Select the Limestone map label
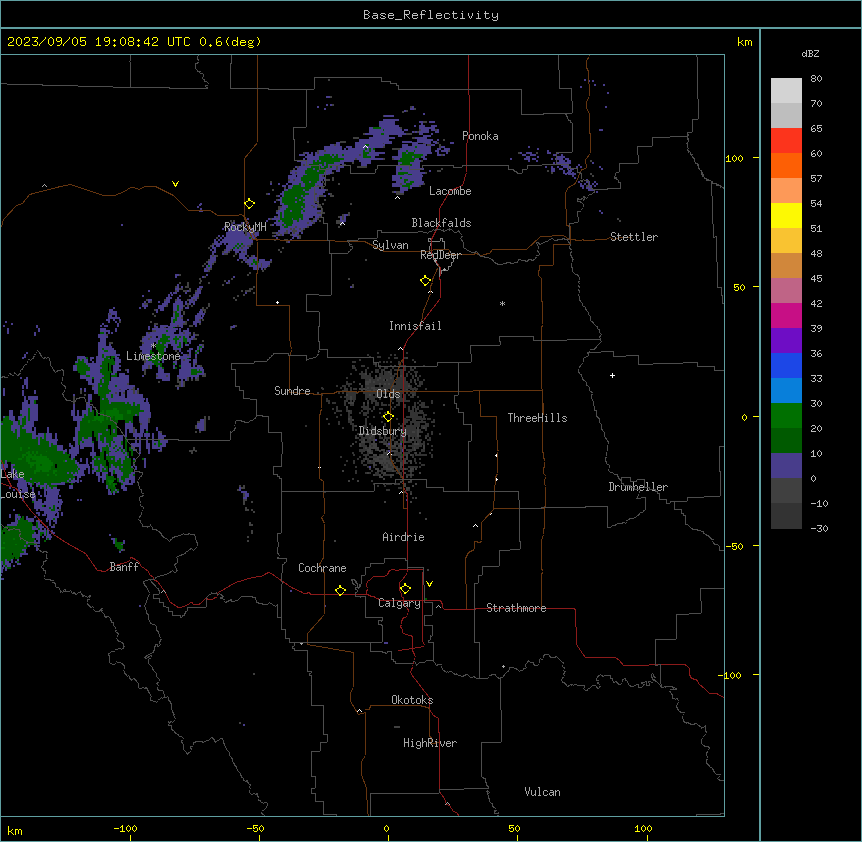 click(x=153, y=356)
